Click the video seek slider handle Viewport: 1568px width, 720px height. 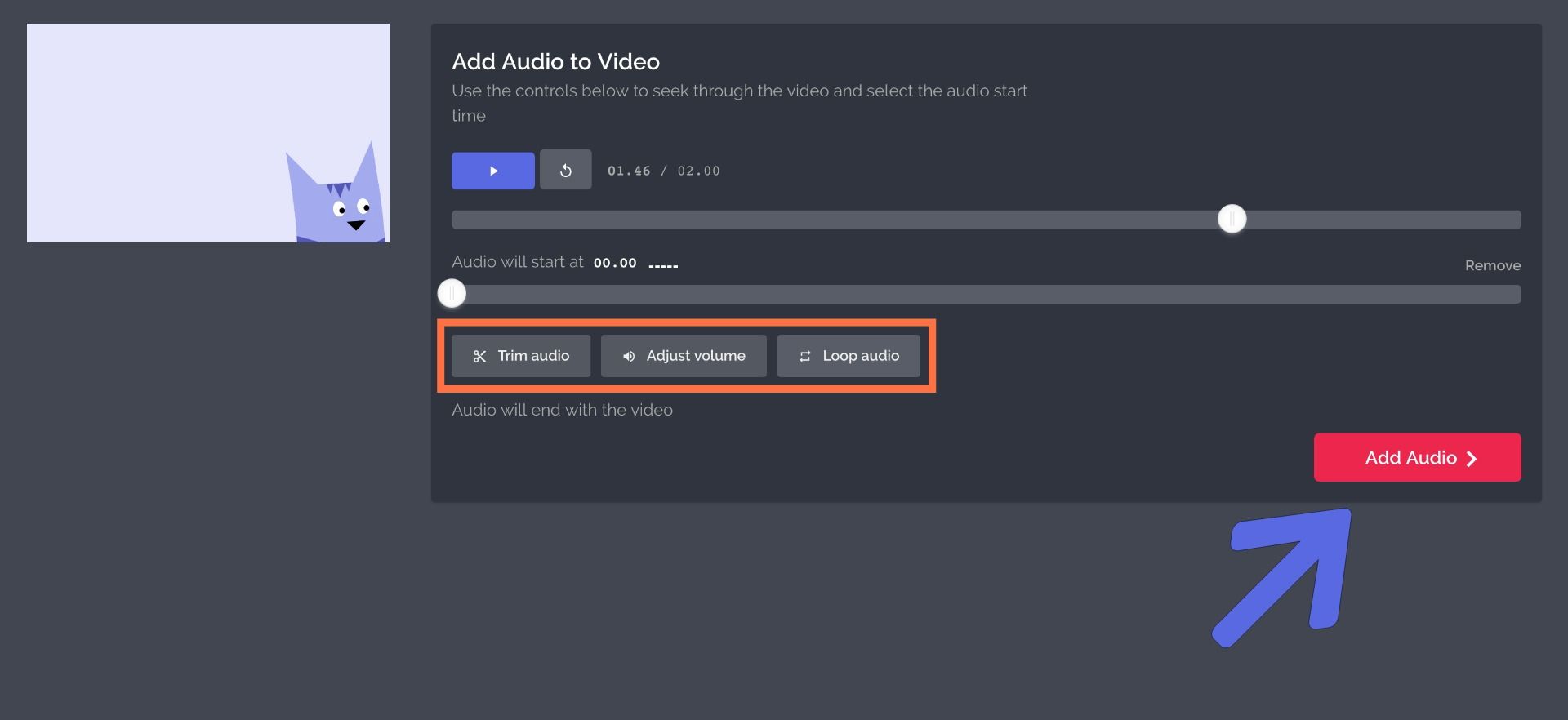point(1232,219)
